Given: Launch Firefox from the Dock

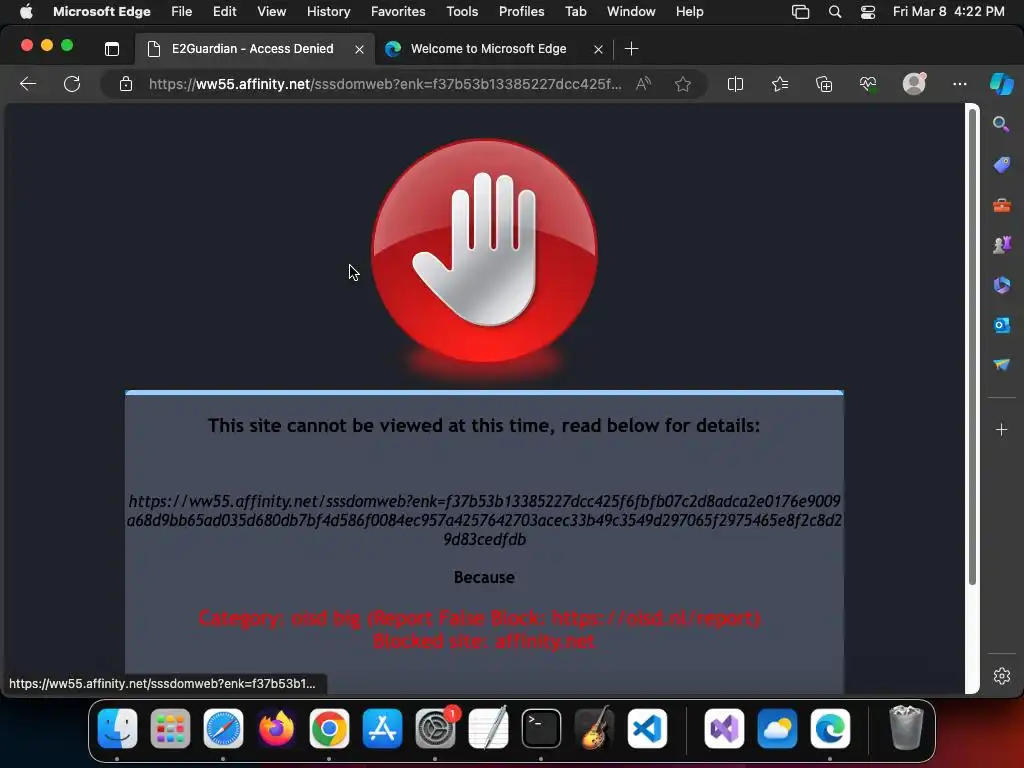Looking at the screenshot, I should [276, 728].
